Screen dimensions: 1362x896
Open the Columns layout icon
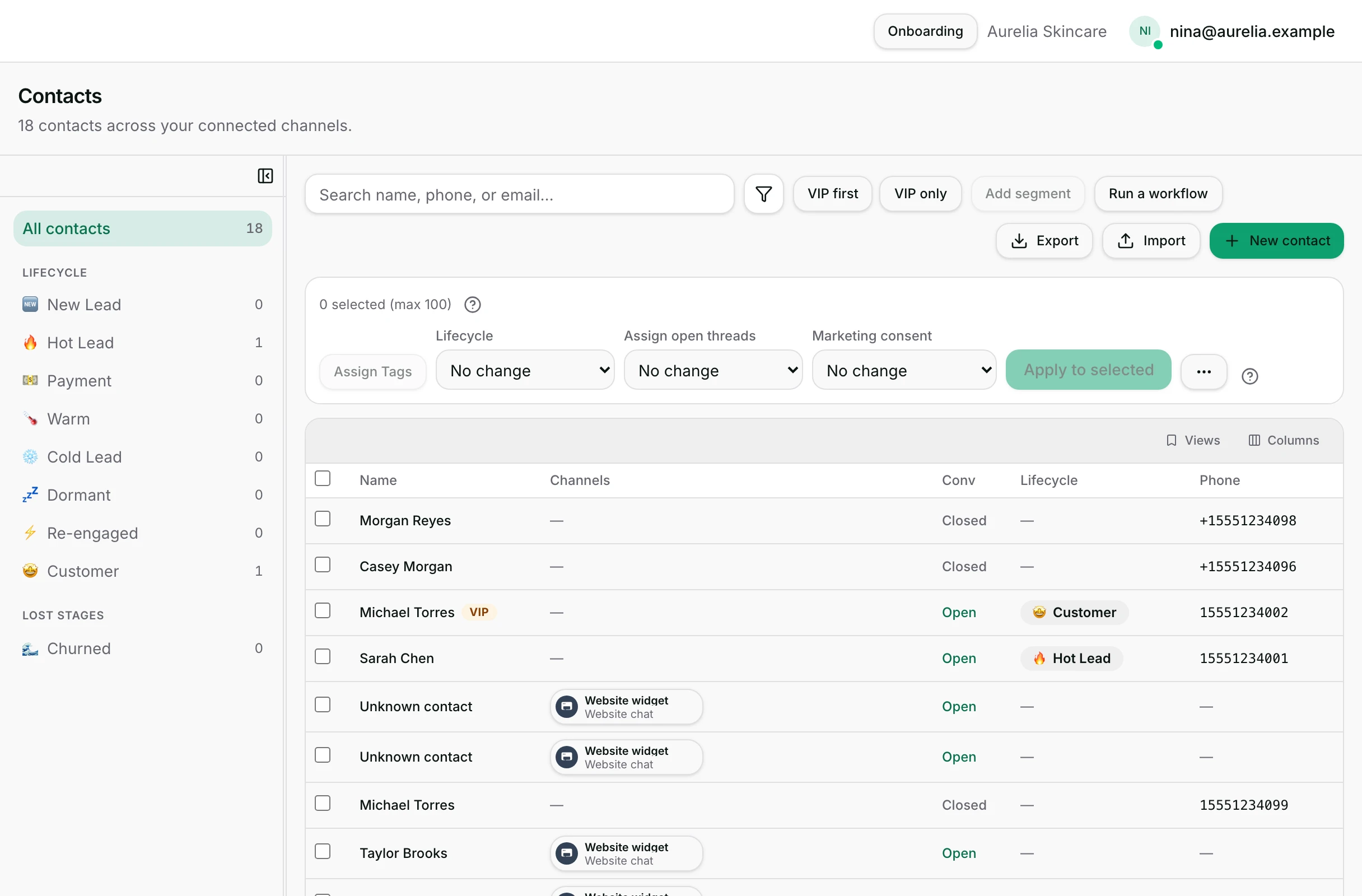(x=1254, y=440)
